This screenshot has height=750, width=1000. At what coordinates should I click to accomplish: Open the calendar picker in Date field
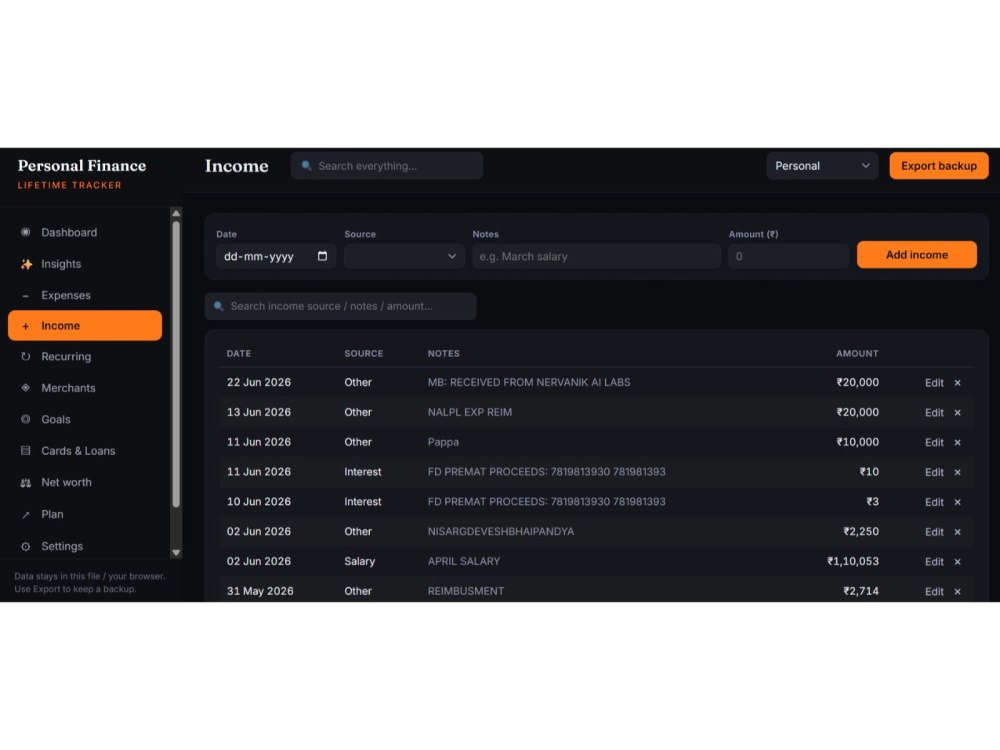click(x=322, y=256)
